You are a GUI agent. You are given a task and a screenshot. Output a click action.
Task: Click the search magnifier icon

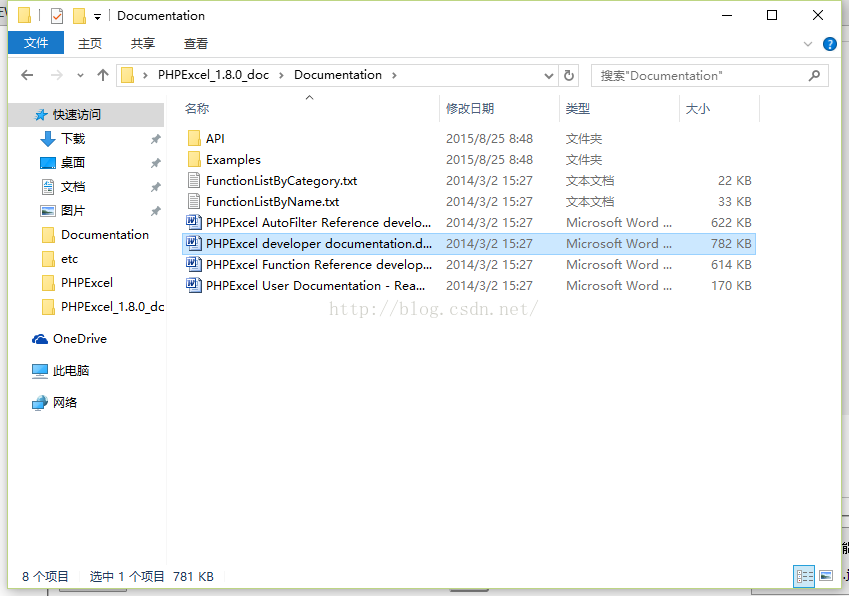click(x=814, y=75)
